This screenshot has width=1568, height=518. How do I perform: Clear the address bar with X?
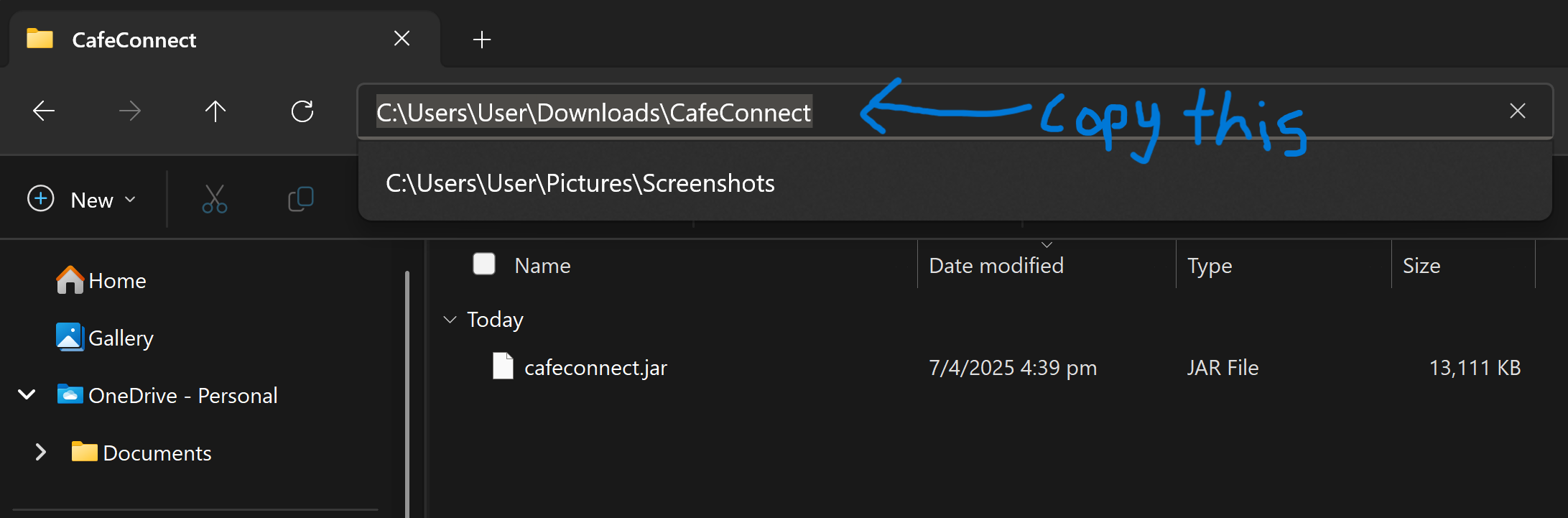1518,111
